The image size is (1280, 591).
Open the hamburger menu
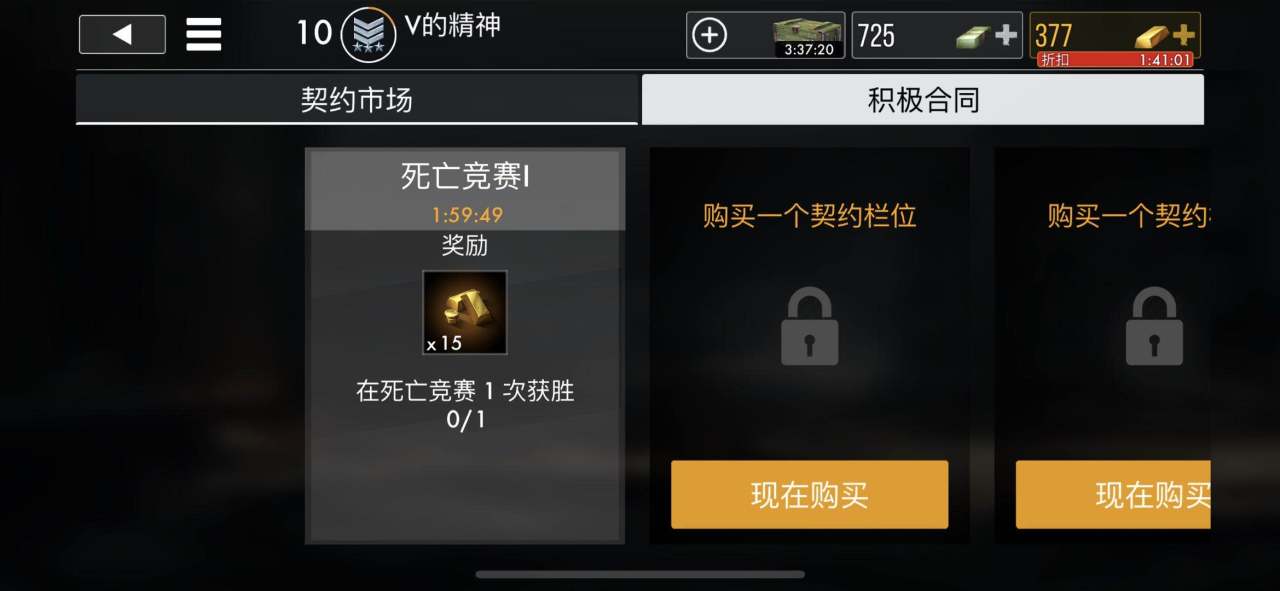point(204,34)
